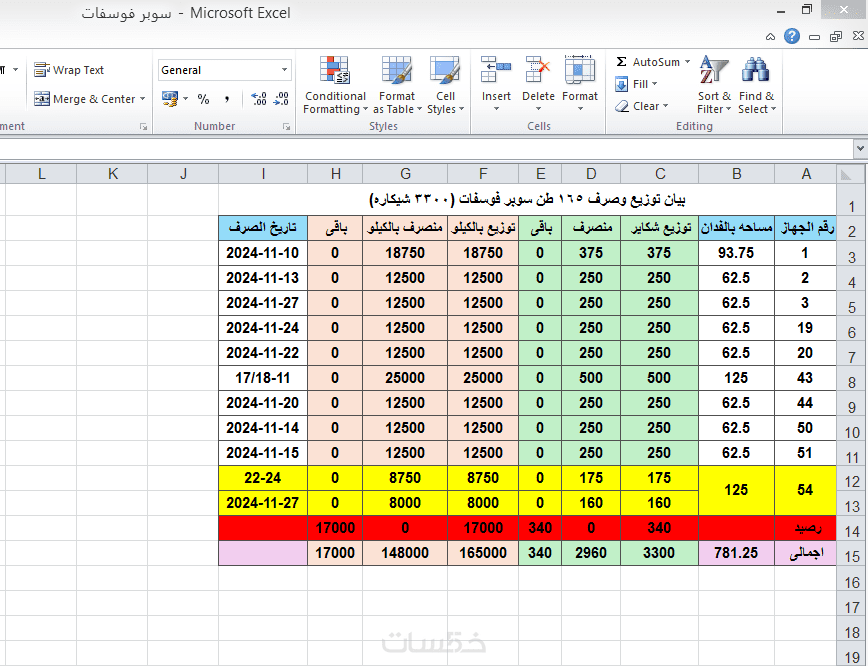Open Cell Styles gallery
This screenshot has width=868, height=666.
445,85
